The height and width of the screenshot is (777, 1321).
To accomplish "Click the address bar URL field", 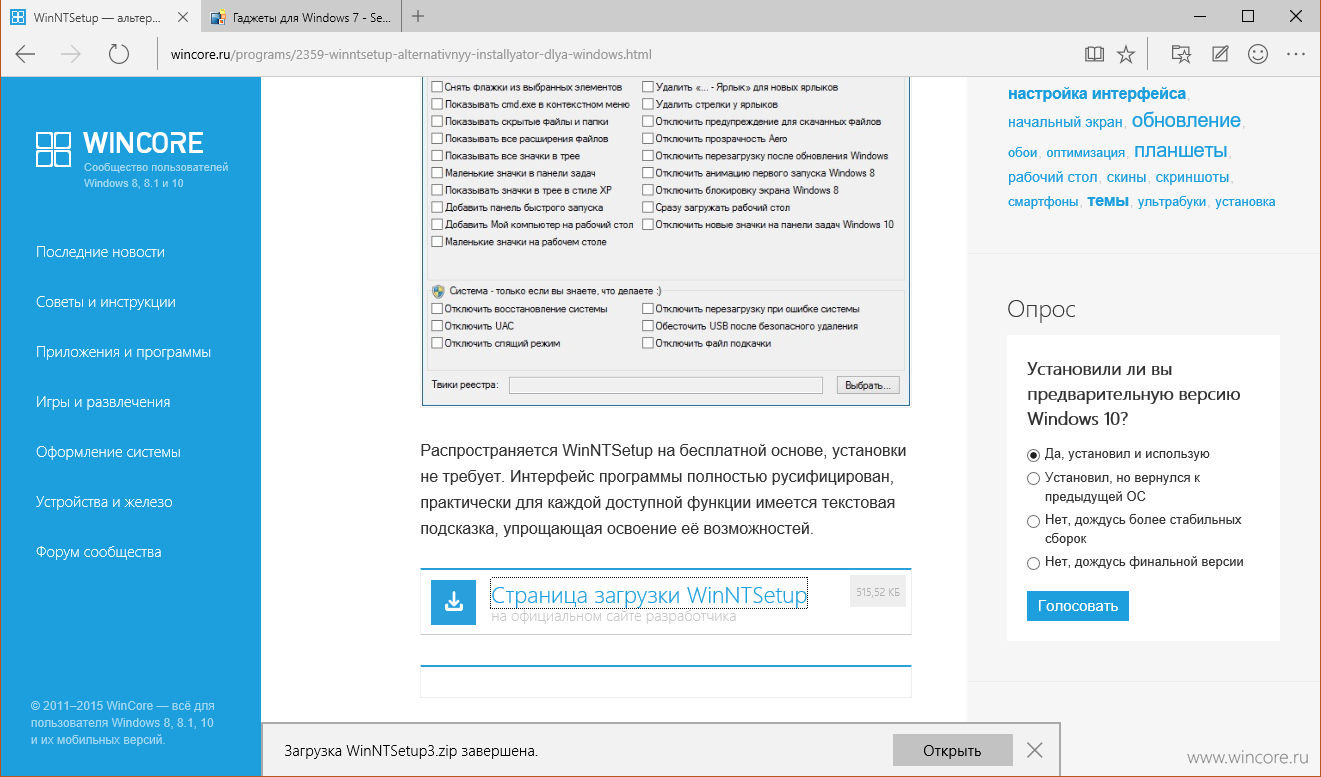I will 615,54.
